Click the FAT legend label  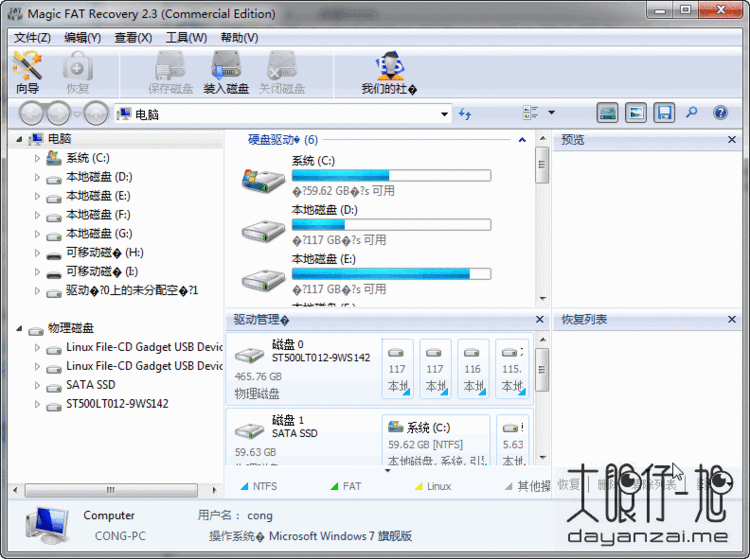352,486
